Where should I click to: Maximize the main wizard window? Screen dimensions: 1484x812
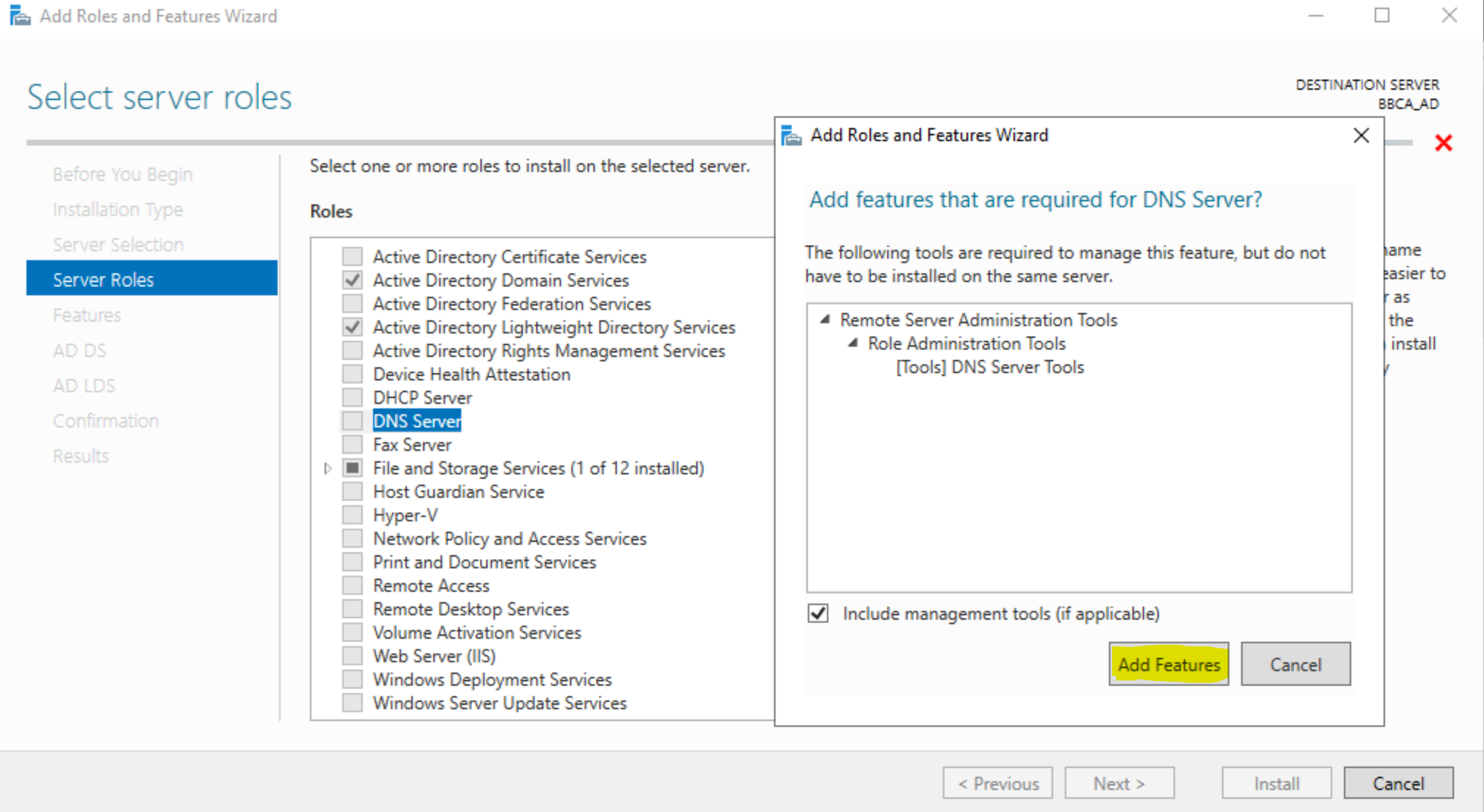pyautogui.click(x=1382, y=16)
